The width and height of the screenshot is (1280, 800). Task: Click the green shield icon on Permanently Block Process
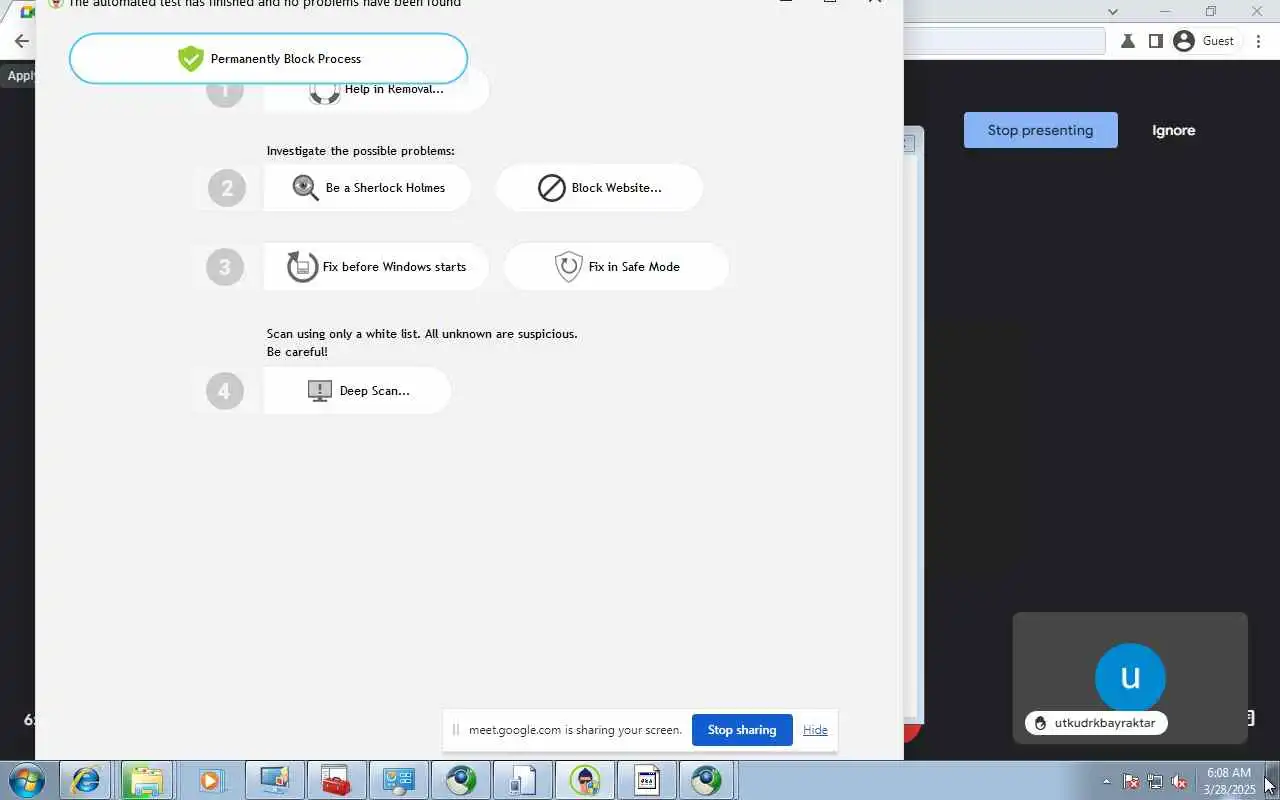point(190,58)
